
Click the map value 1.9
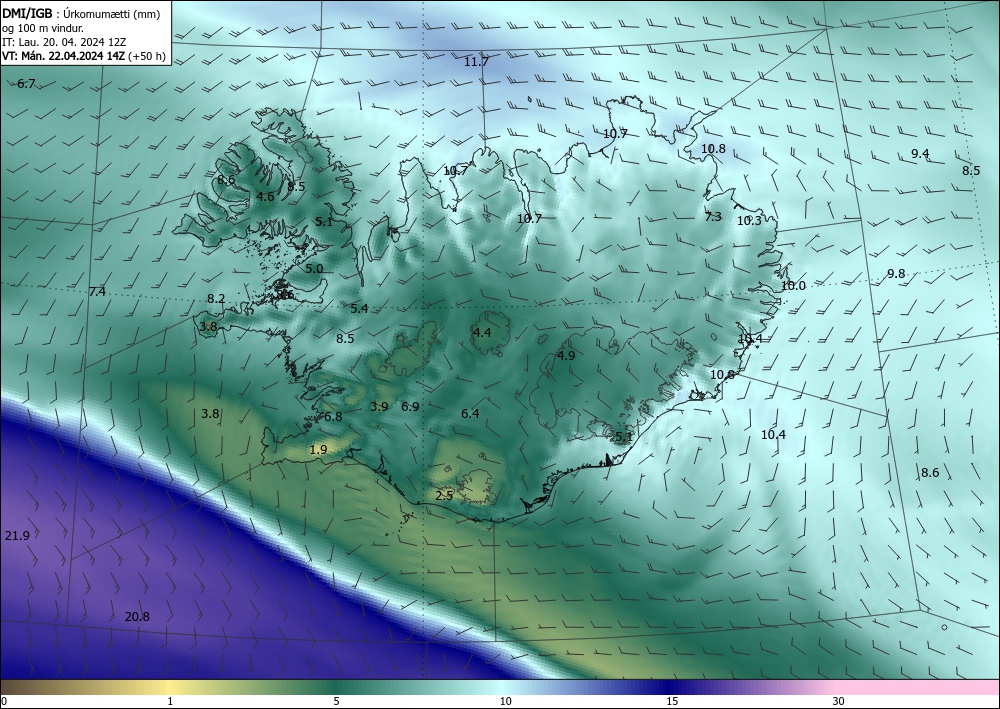pyautogui.click(x=318, y=450)
